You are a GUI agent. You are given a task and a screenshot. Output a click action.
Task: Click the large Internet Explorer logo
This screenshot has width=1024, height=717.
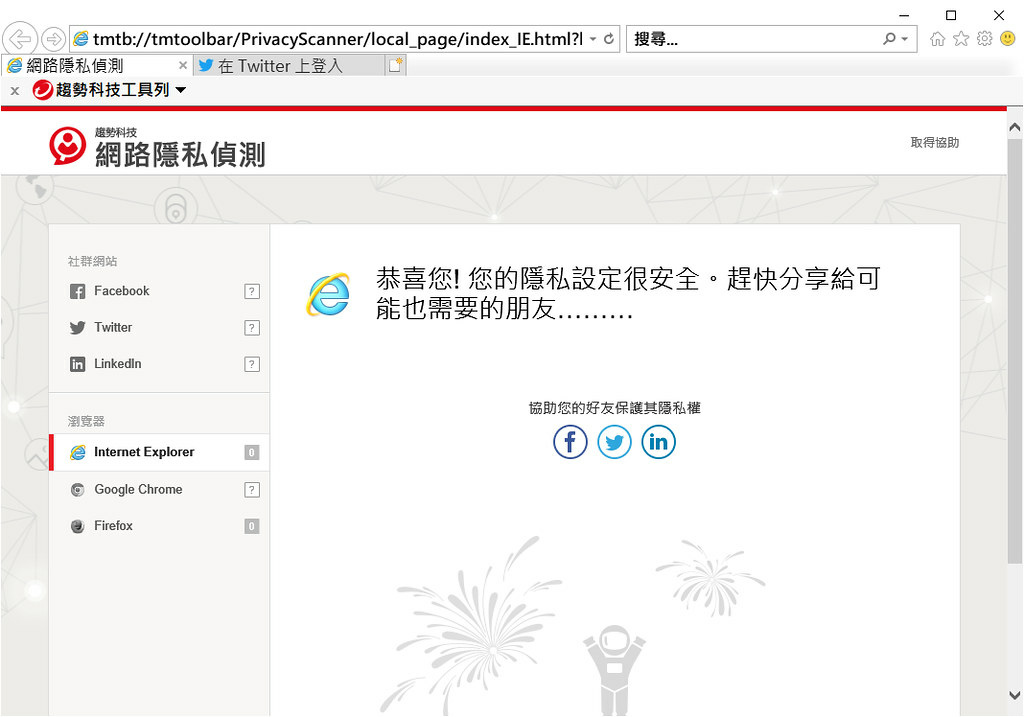[328, 295]
